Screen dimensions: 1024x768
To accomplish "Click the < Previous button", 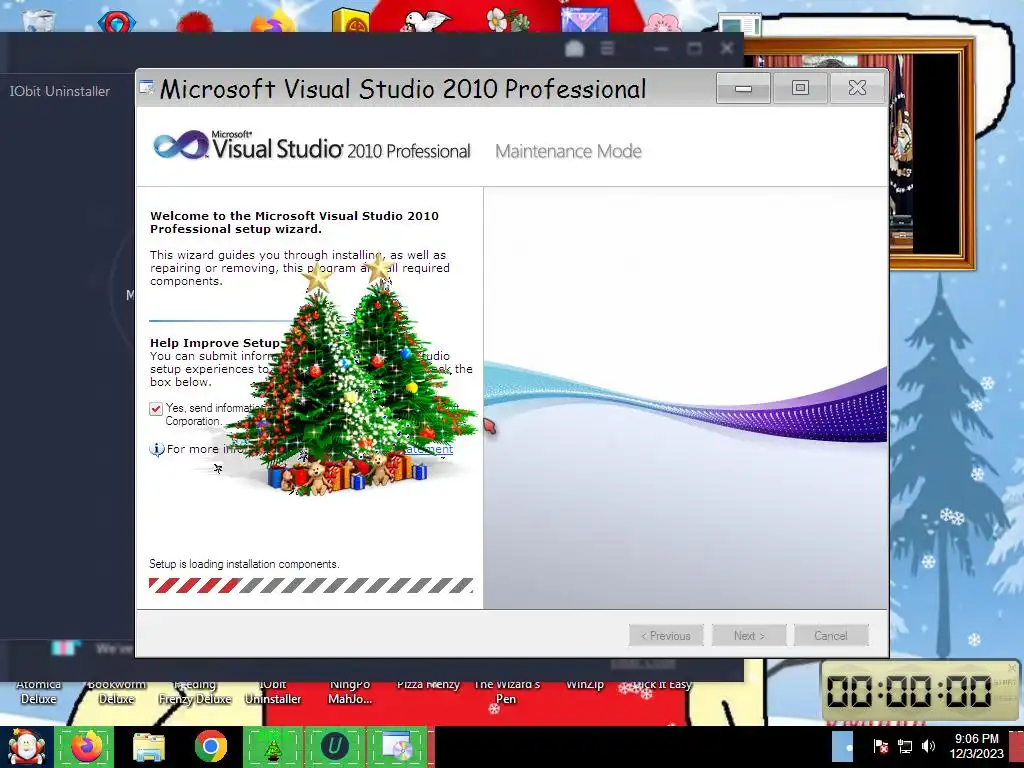I will (x=666, y=635).
